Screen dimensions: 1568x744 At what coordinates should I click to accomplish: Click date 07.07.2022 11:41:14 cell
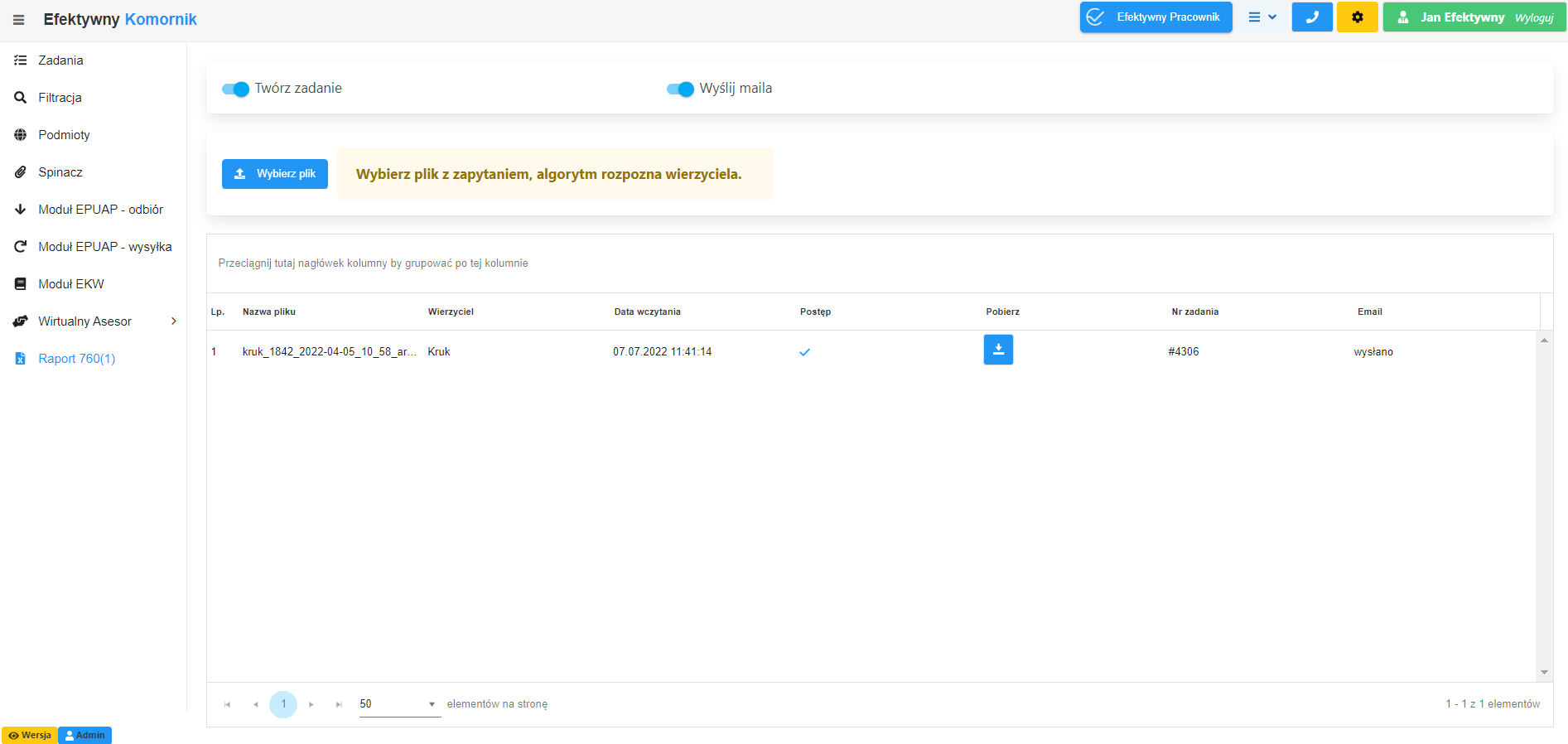click(x=663, y=352)
